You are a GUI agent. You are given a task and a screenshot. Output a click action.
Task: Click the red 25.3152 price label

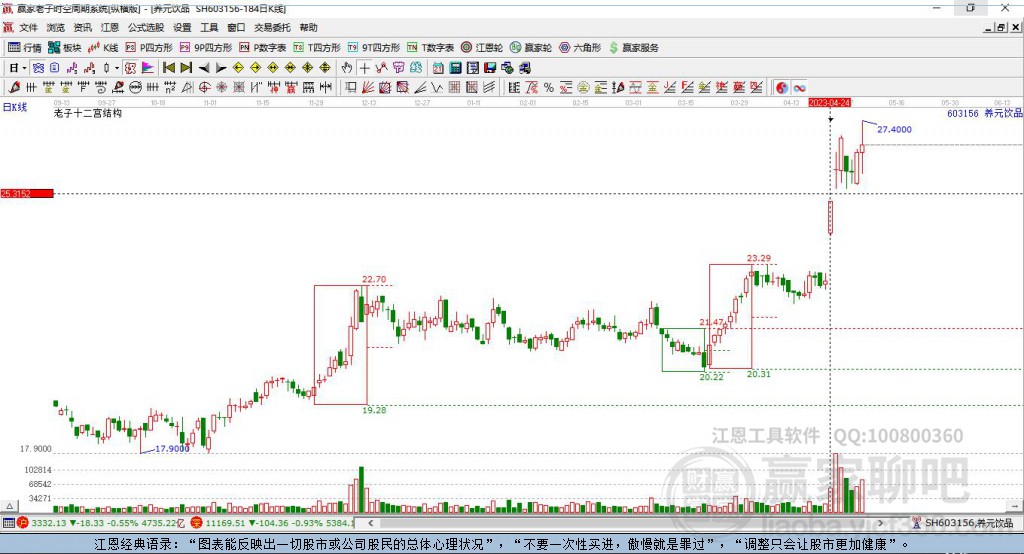pyautogui.click(x=27, y=193)
